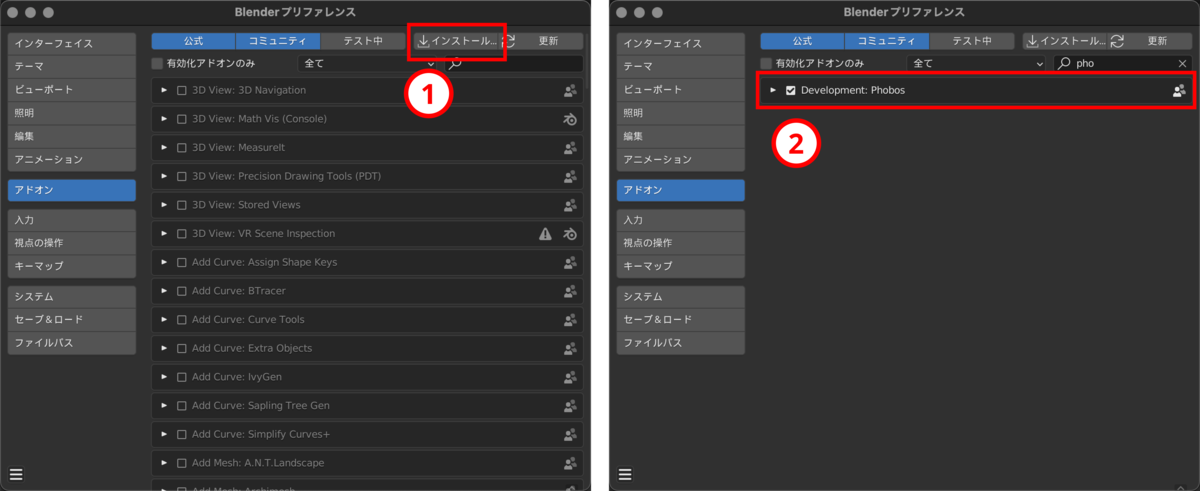
Task: Open ファイルパス section in right window sidebar
Action: coord(681,343)
